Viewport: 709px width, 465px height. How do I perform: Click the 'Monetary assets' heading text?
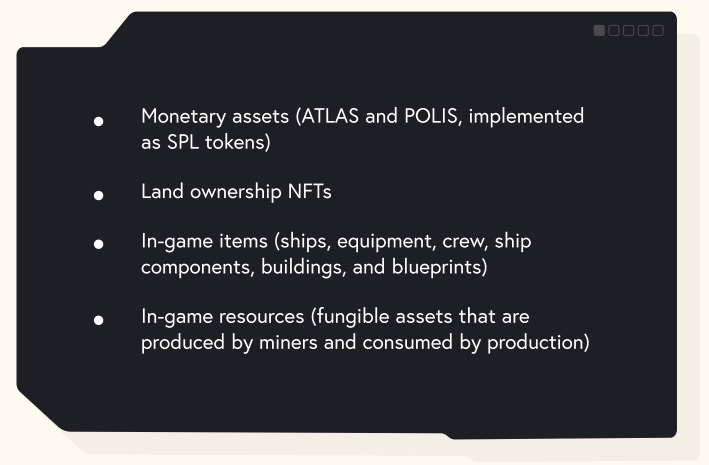tap(213, 116)
